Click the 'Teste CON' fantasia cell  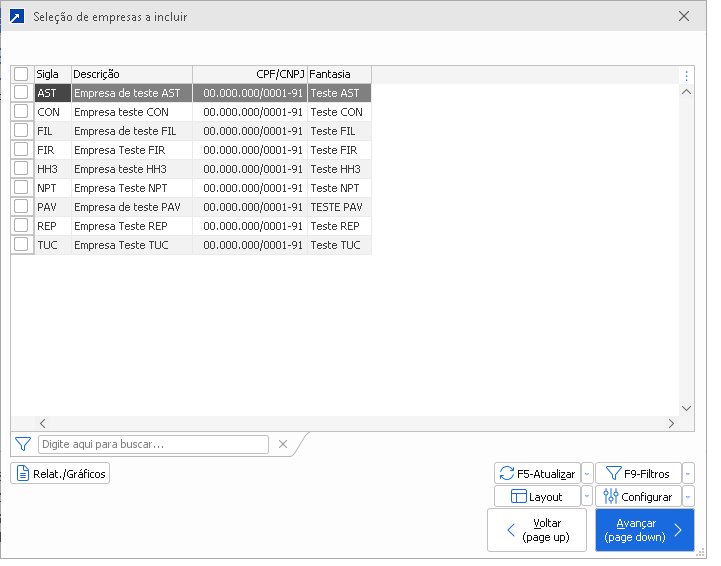pos(339,112)
